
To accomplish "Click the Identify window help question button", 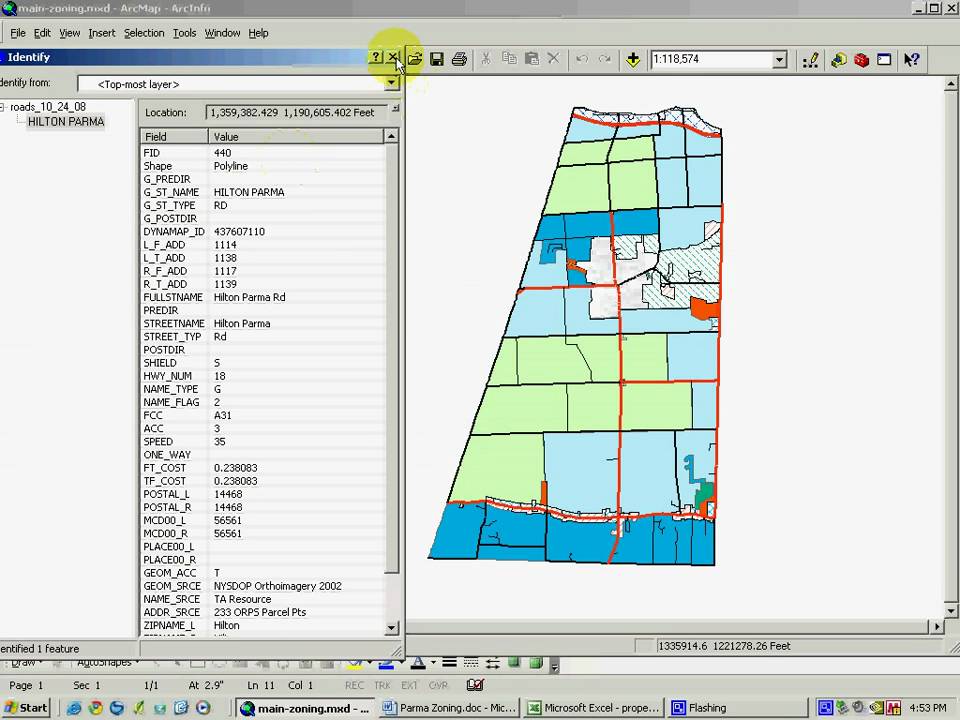I will tap(376, 57).
